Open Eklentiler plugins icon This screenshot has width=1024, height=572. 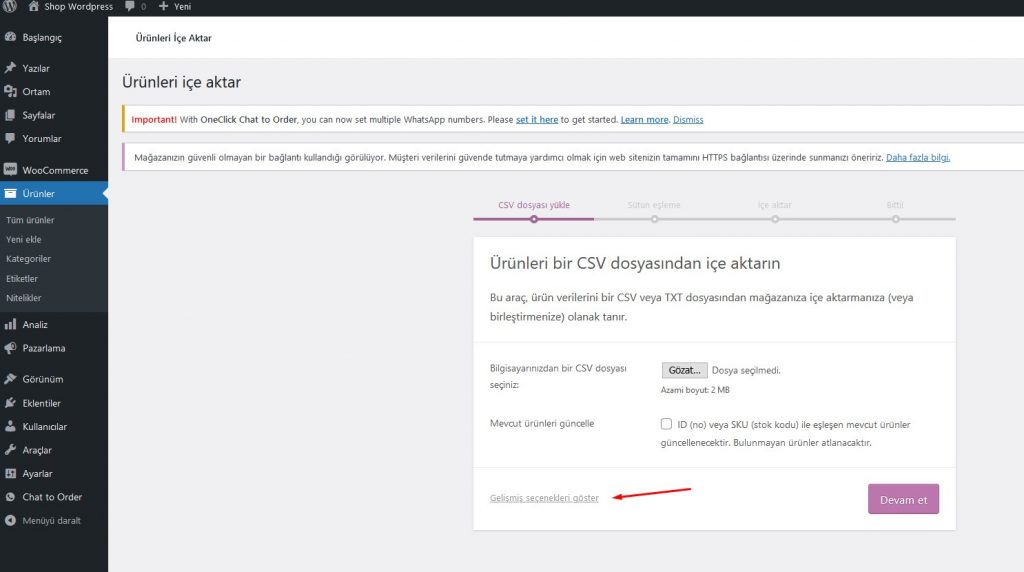pos(10,403)
